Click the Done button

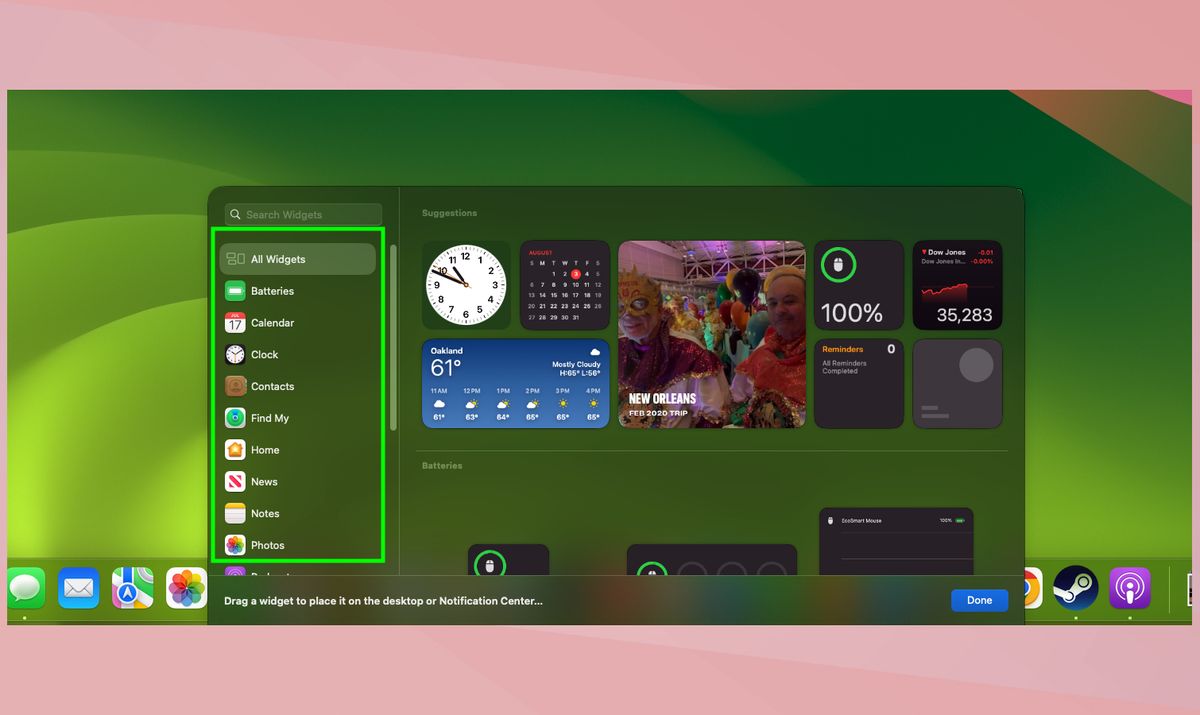click(979, 600)
